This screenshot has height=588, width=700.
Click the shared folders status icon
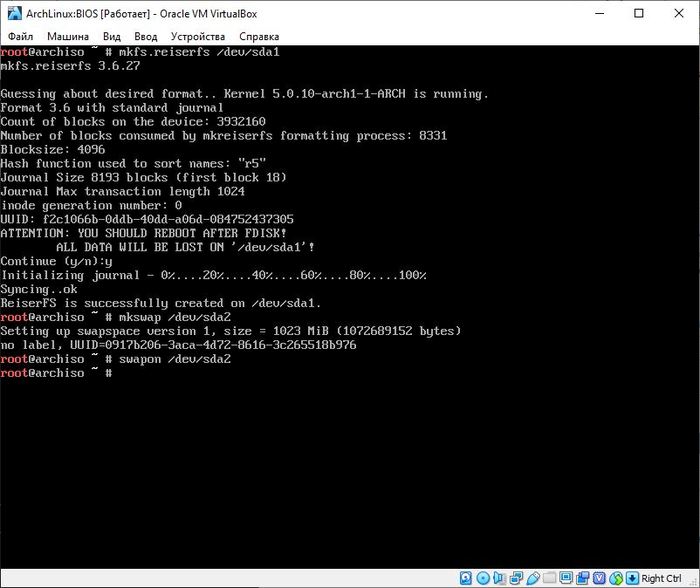pos(550,578)
